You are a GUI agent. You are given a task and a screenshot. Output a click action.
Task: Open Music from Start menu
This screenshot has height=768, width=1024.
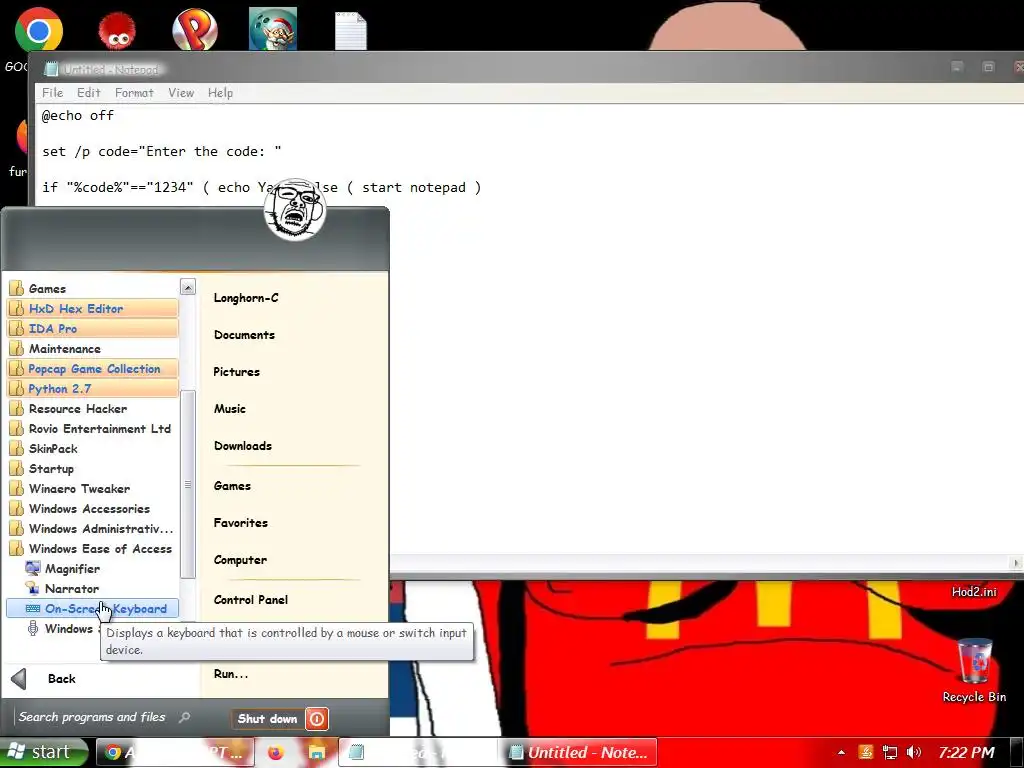(x=230, y=409)
